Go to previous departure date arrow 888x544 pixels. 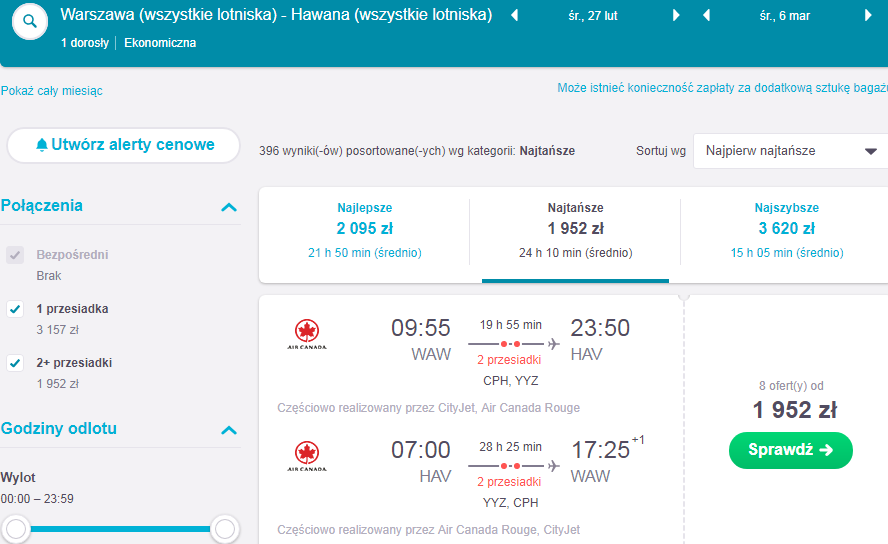point(514,15)
